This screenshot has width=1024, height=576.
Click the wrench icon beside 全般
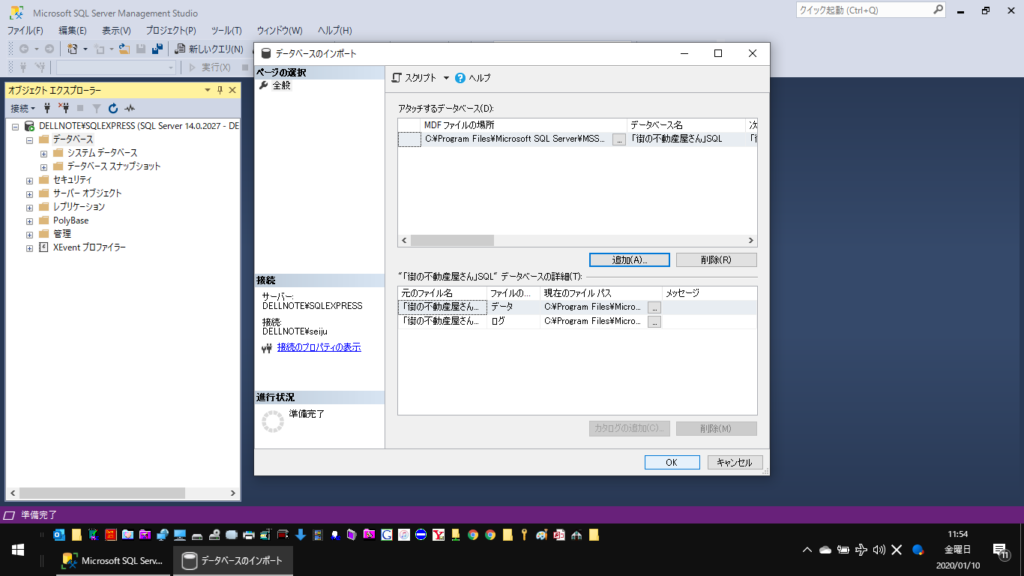click(x=264, y=86)
